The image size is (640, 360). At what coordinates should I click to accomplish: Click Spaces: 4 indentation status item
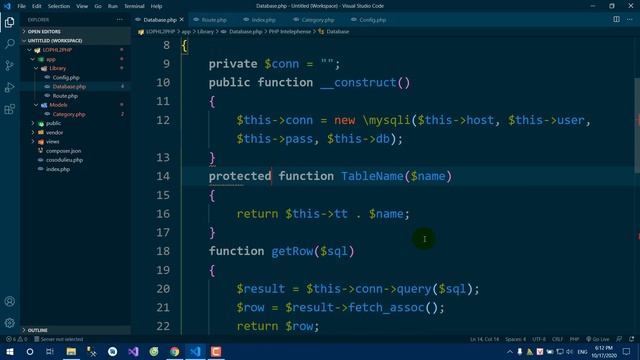pyautogui.click(x=515, y=339)
